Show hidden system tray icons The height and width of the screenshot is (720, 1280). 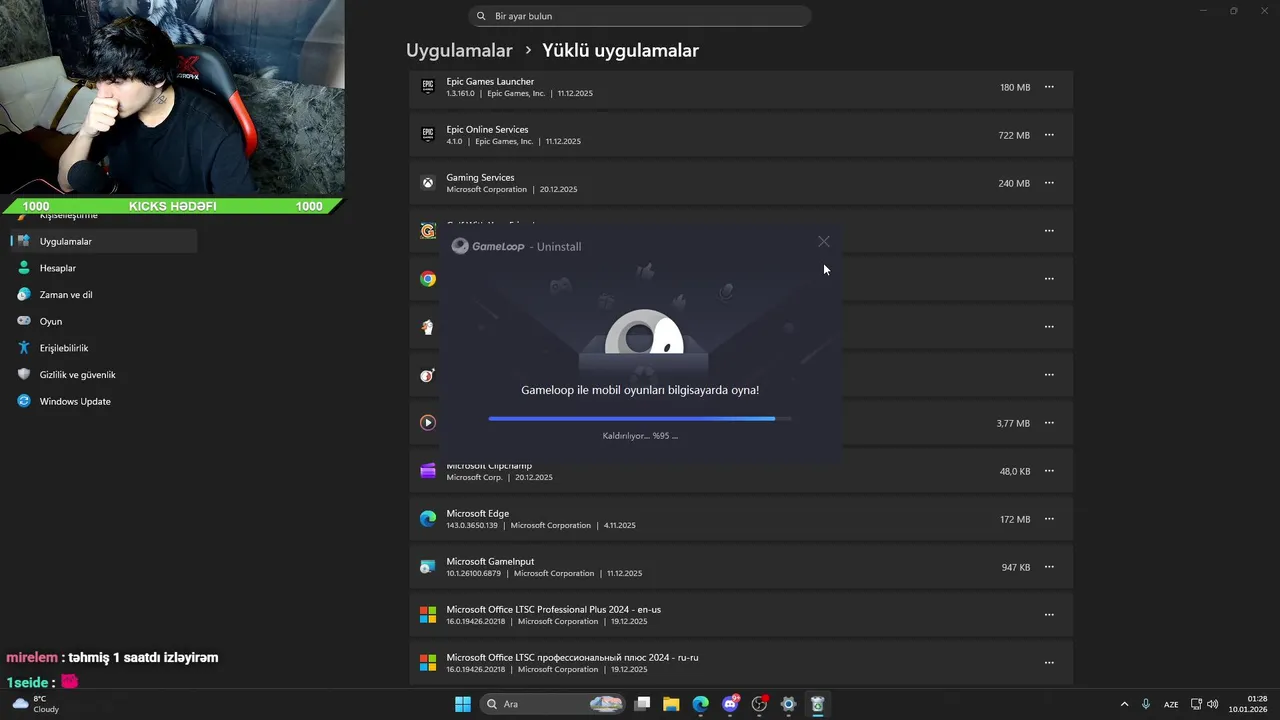1124,704
